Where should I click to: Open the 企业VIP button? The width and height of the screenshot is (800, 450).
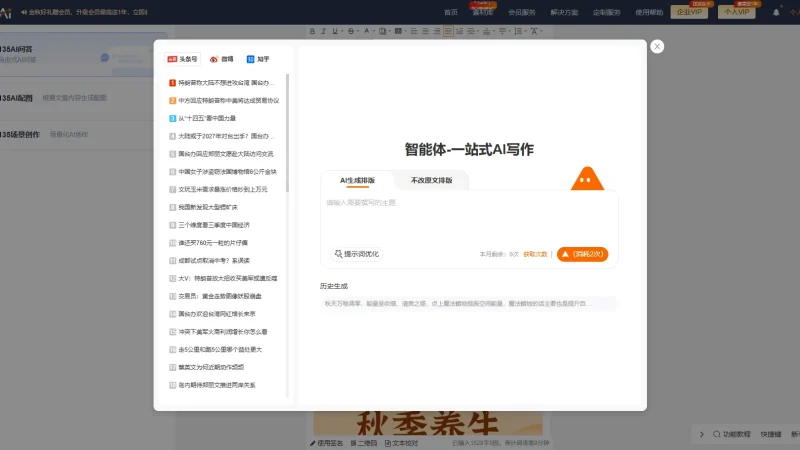coord(689,12)
